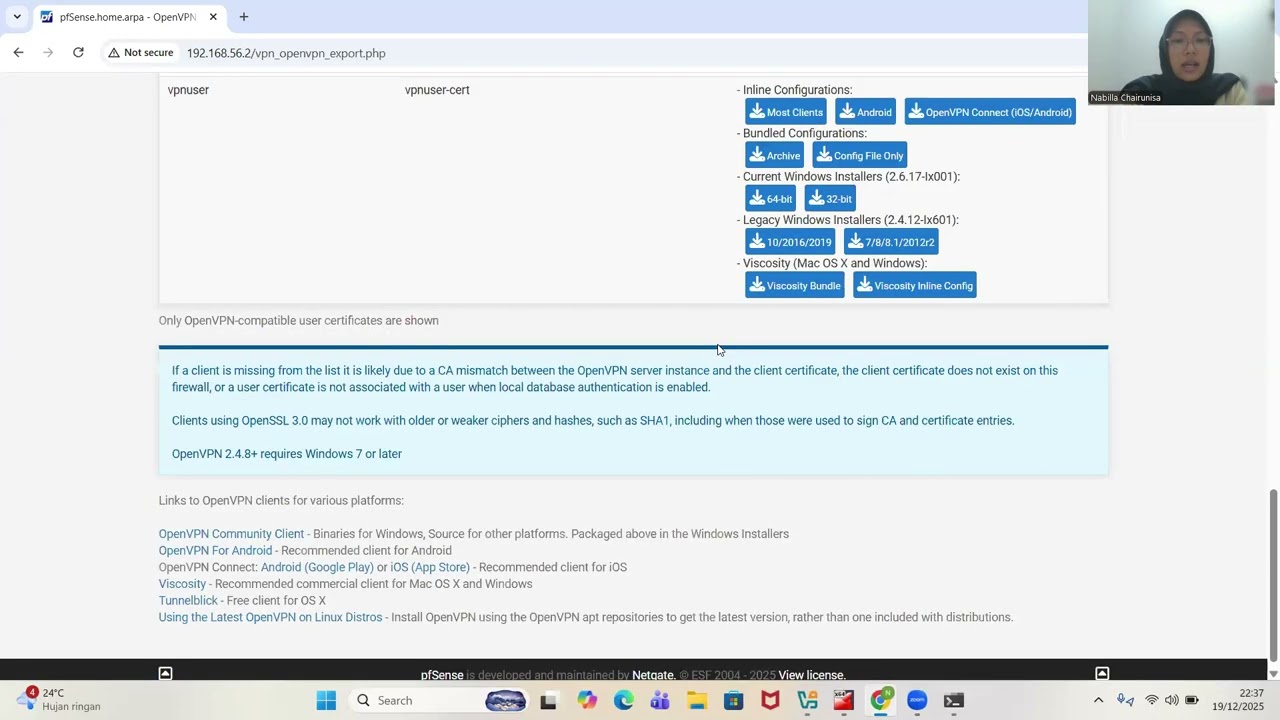Open Using the Latest OpenVPN on Linux Distros
The height and width of the screenshot is (720, 1280).
pyautogui.click(x=270, y=617)
